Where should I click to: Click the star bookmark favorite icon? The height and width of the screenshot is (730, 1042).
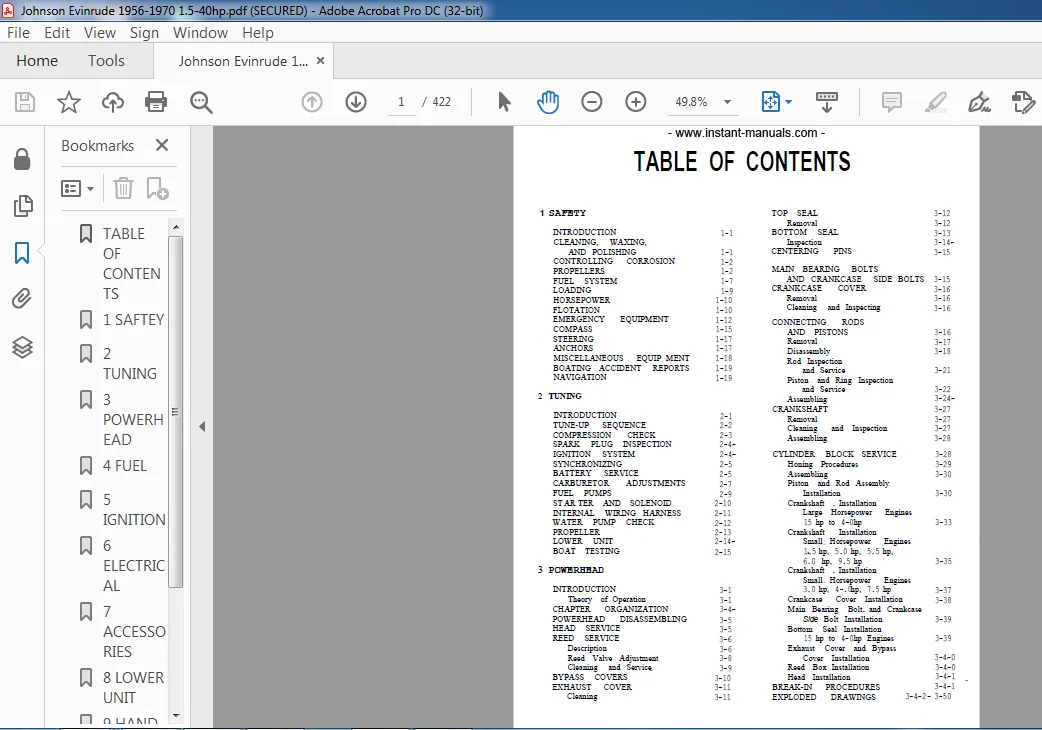pos(68,102)
